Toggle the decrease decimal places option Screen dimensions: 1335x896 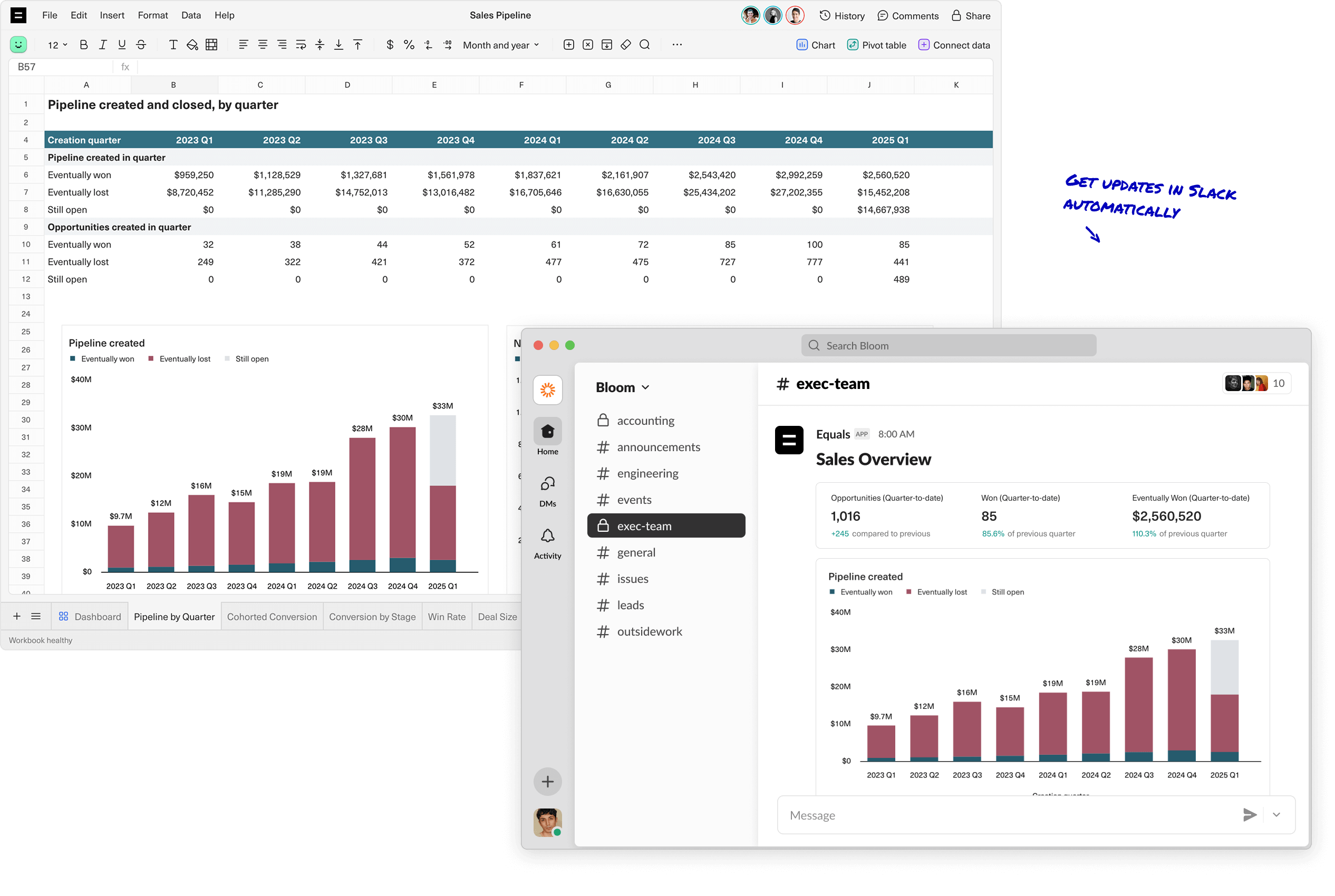[x=428, y=45]
